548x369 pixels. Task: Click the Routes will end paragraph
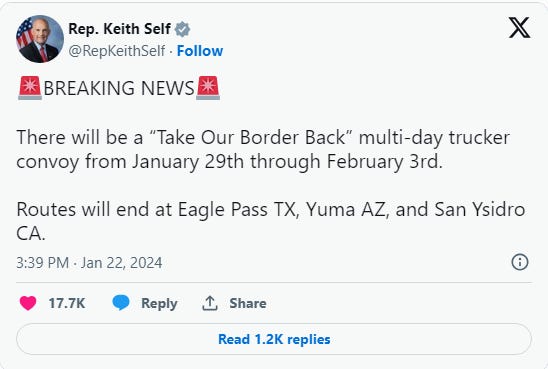[271, 221]
